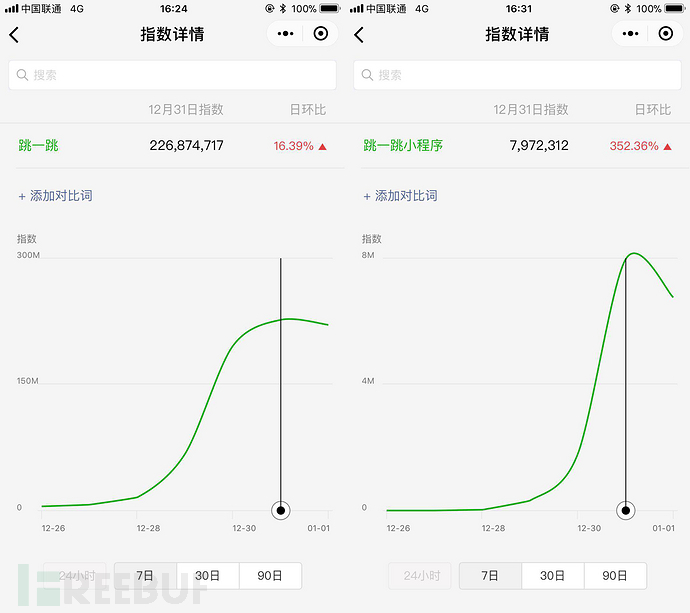Viewport: 690px width, 613px height.
Task: Select 30日 range in left chart
Action: [x=208, y=576]
